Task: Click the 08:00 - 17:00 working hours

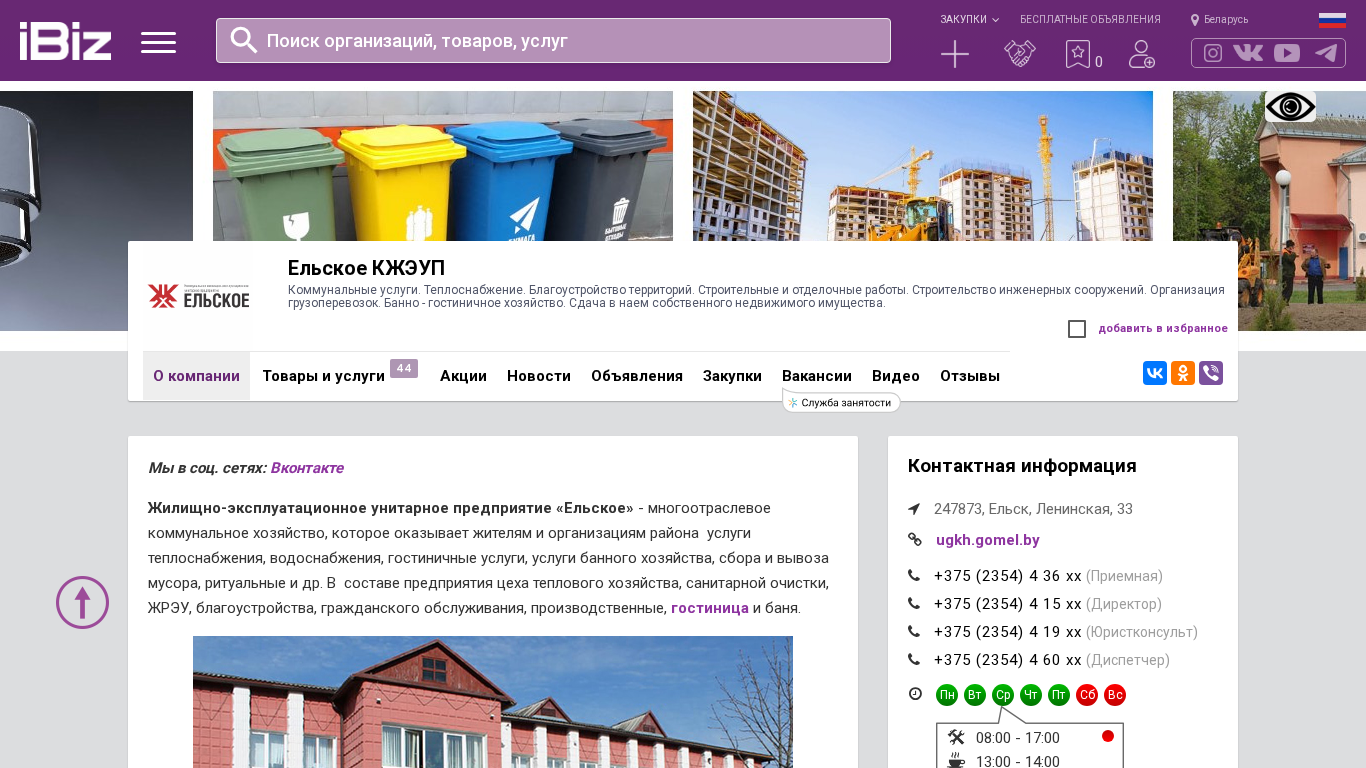Action: point(1018,738)
